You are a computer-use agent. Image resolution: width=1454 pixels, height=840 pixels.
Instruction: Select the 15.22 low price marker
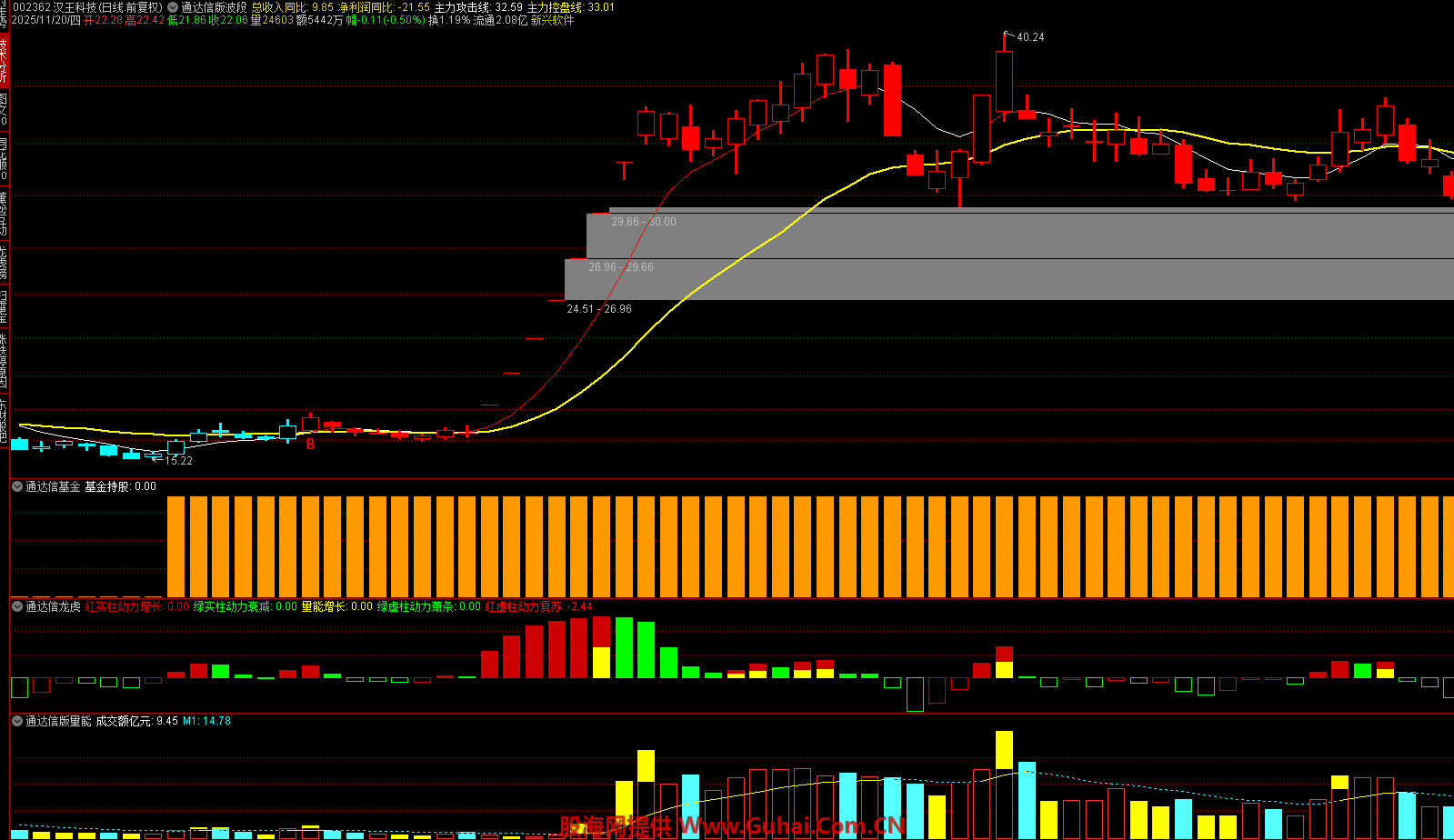click(178, 461)
